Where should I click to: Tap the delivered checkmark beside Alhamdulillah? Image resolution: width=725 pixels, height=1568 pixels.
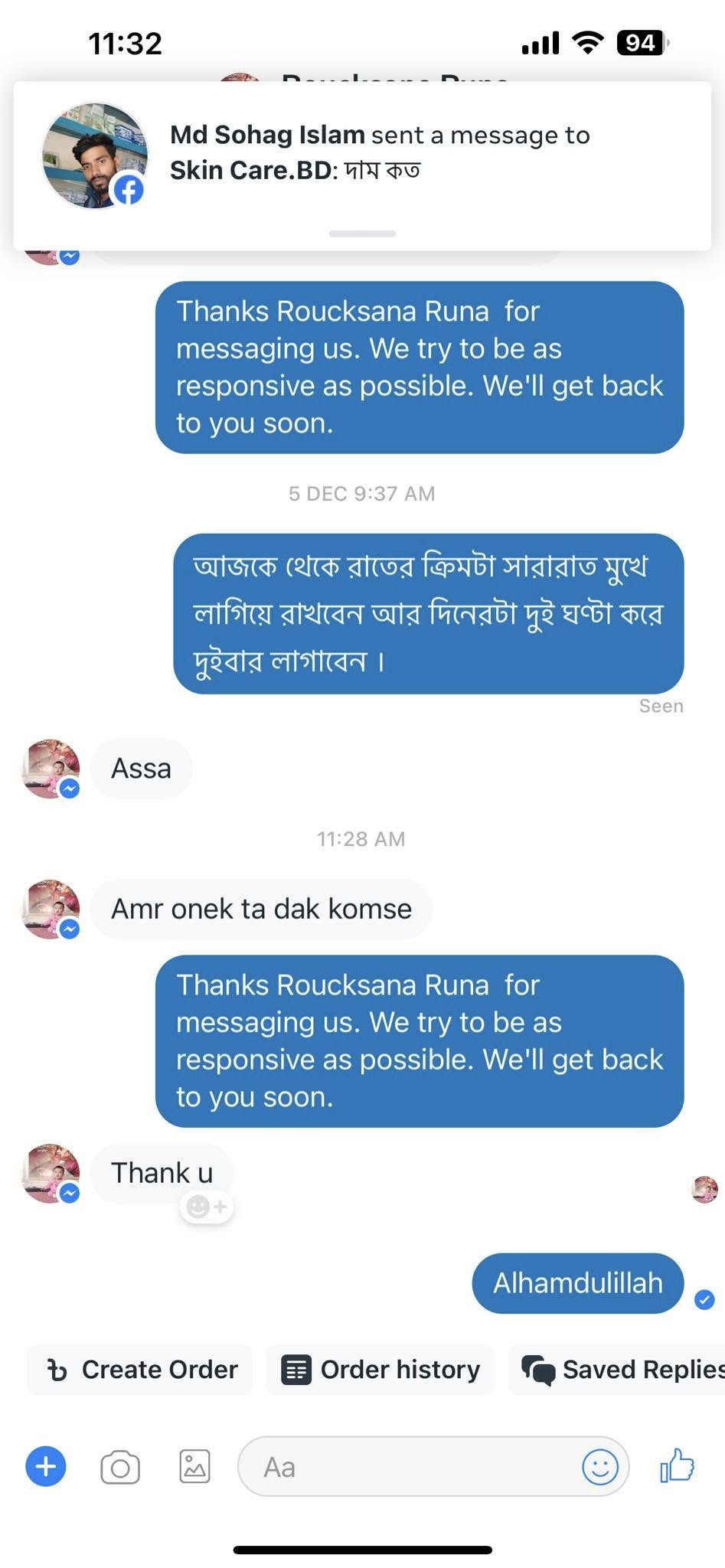click(704, 1299)
